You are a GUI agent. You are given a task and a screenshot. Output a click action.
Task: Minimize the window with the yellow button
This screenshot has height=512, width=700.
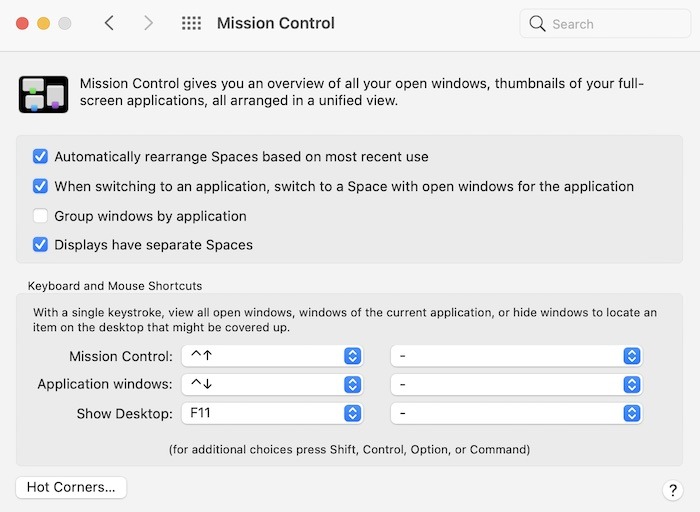43,23
